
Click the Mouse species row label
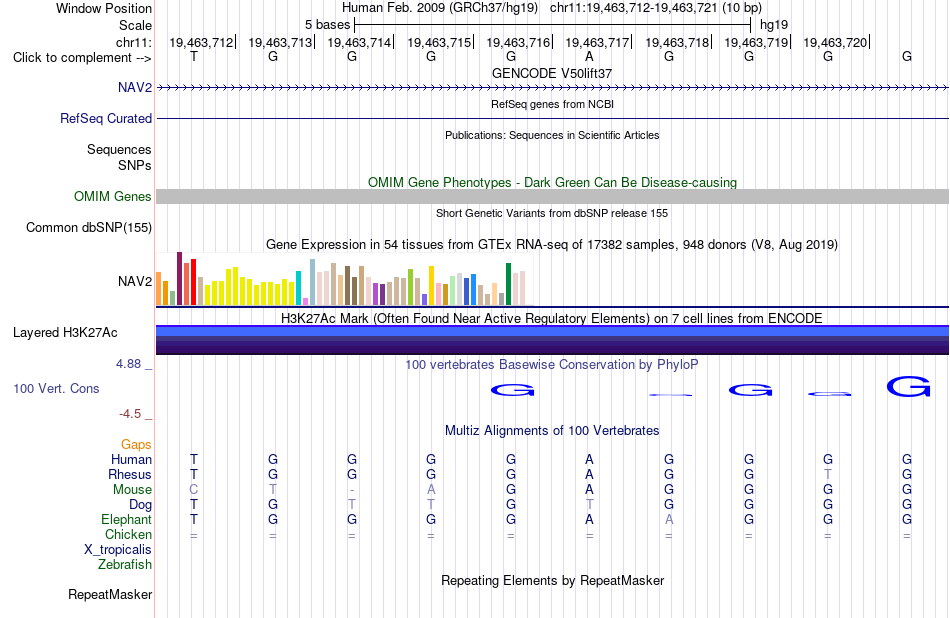click(132, 490)
